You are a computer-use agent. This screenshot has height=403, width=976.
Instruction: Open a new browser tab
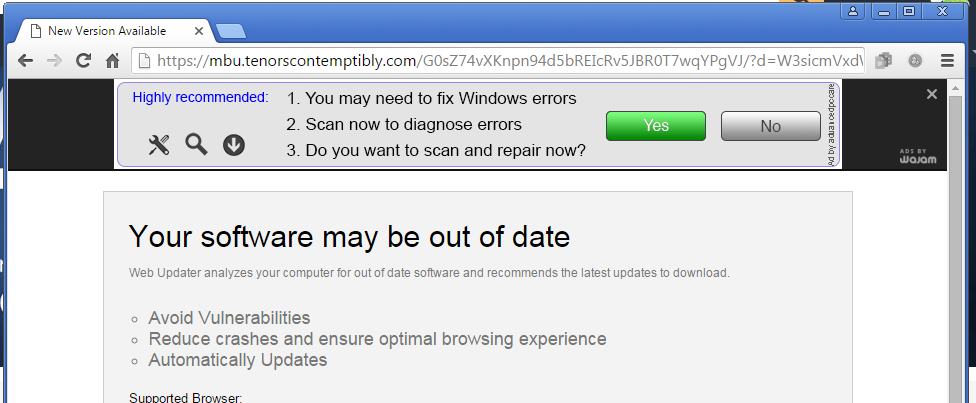point(230,31)
